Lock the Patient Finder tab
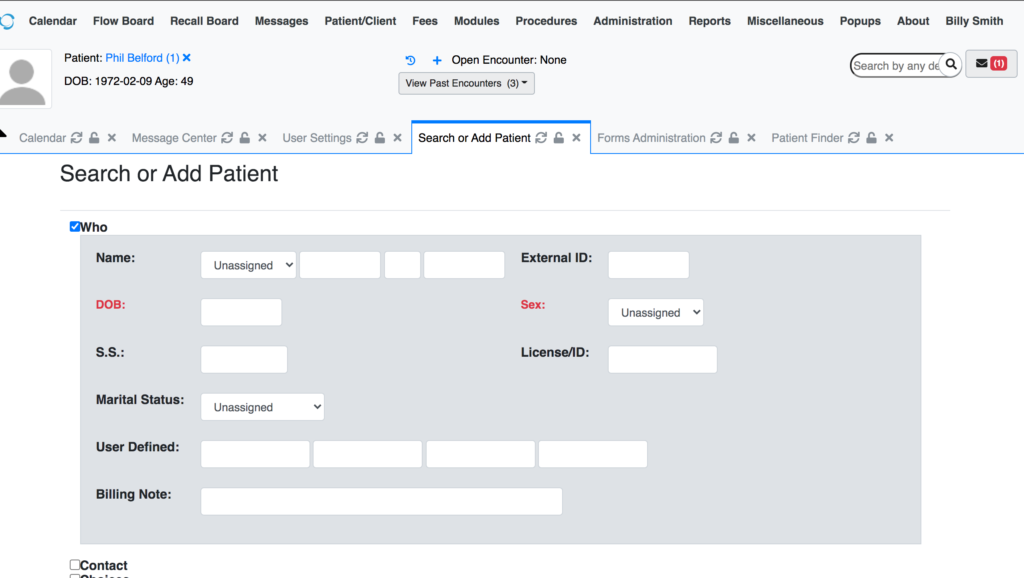The height and width of the screenshot is (578, 1024). pyautogui.click(x=871, y=138)
